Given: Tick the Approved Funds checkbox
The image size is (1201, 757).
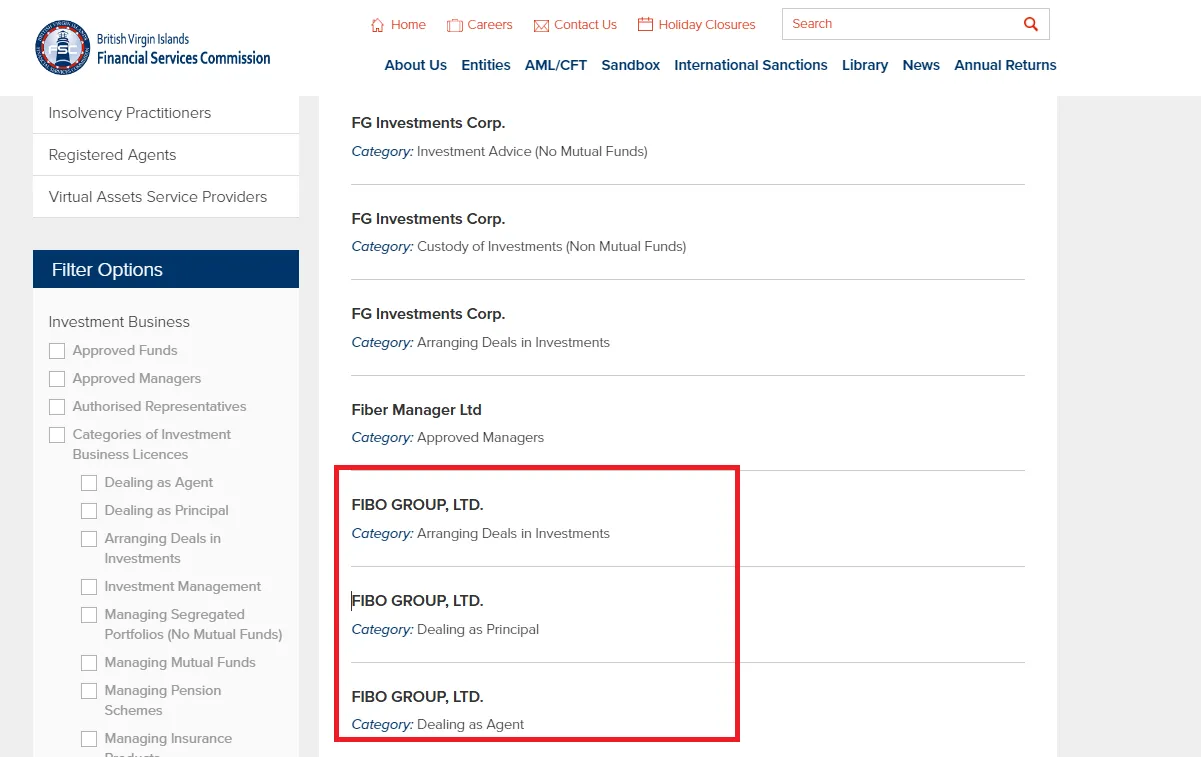Looking at the screenshot, I should (x=57, y=351).
